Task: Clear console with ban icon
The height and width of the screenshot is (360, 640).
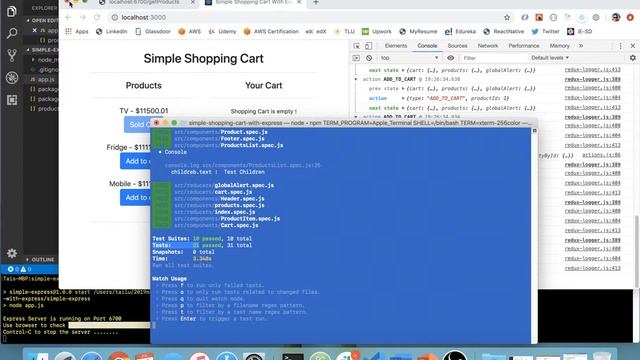Action: click(x=369, y=58)
